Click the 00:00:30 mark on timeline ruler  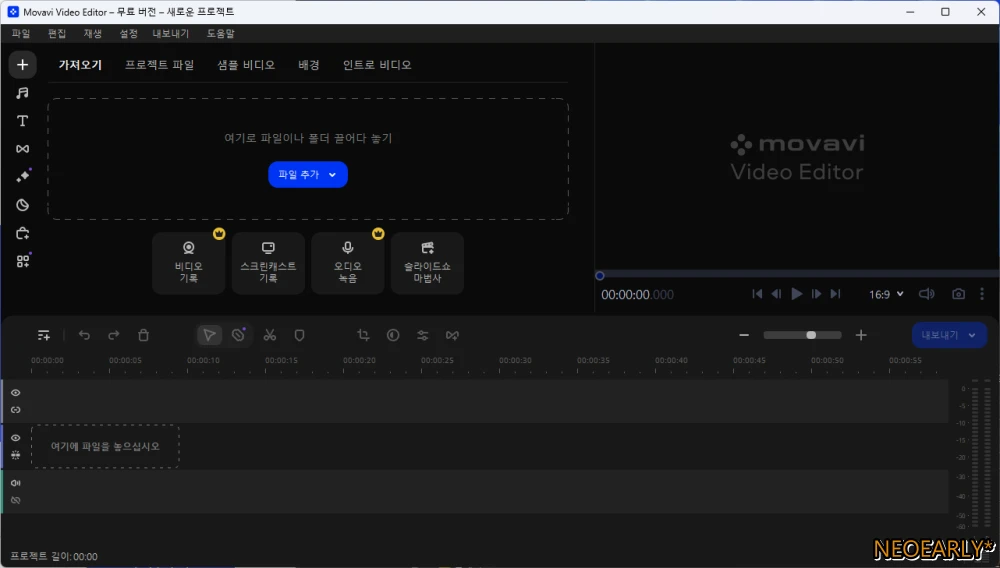click(x=515, y=360)
